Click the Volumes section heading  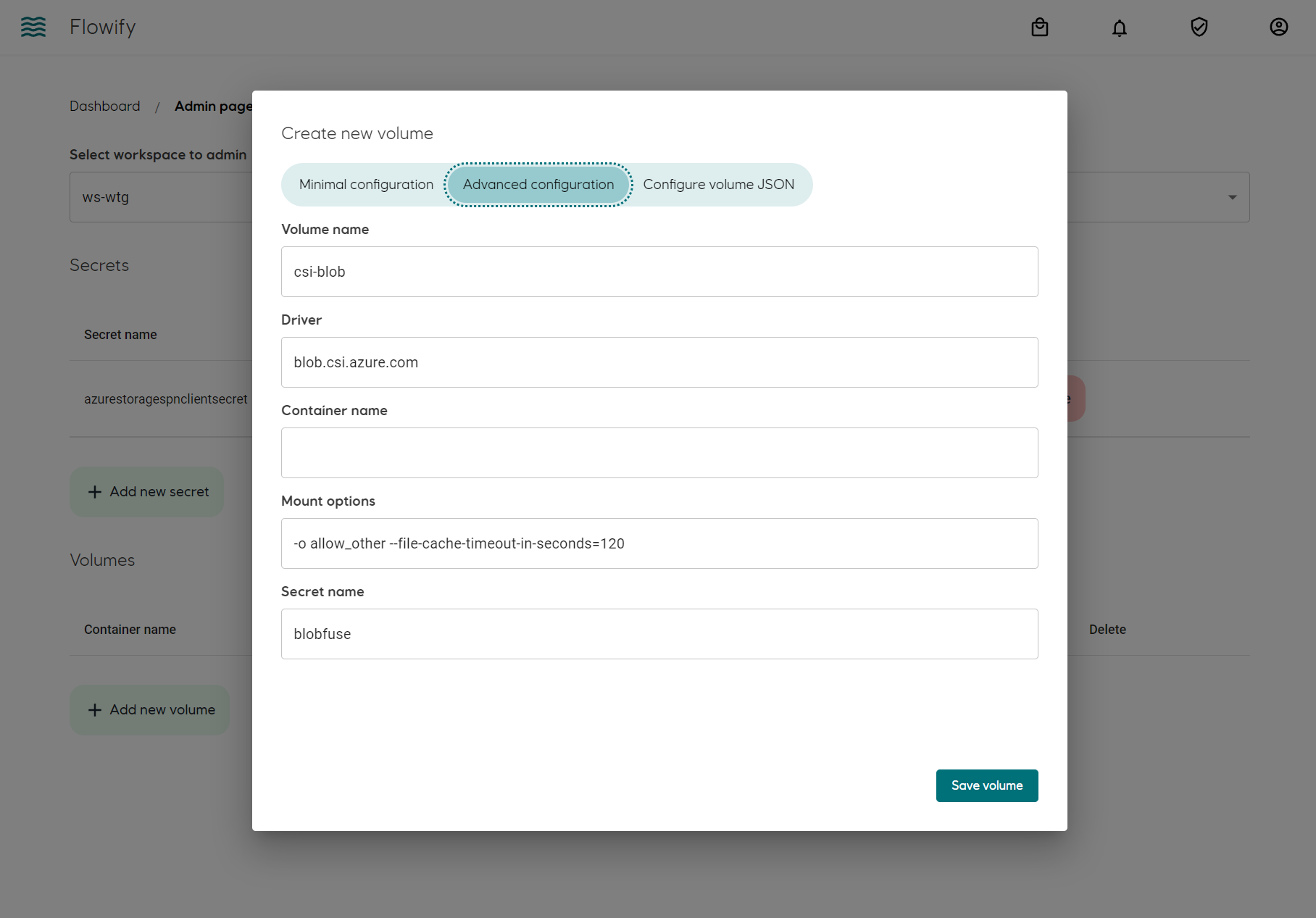click(x=102, y=560)
